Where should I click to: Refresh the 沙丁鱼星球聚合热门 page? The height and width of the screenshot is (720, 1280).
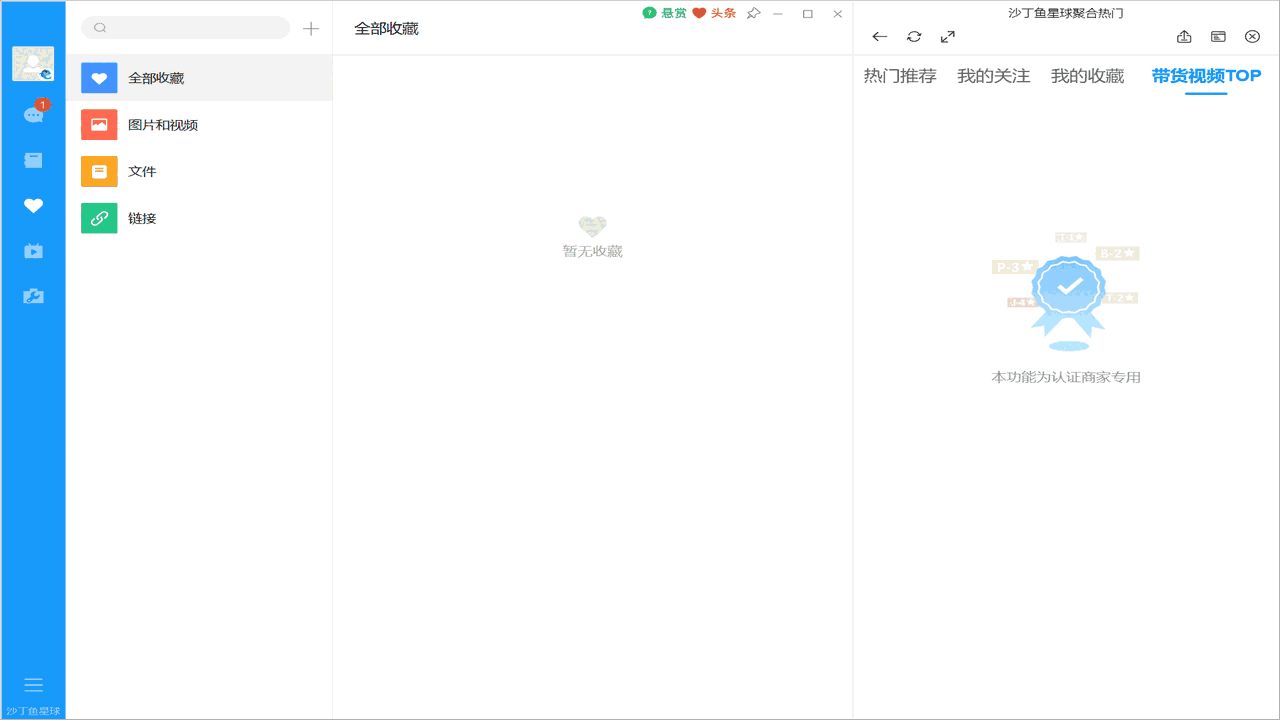coord(913,36)
